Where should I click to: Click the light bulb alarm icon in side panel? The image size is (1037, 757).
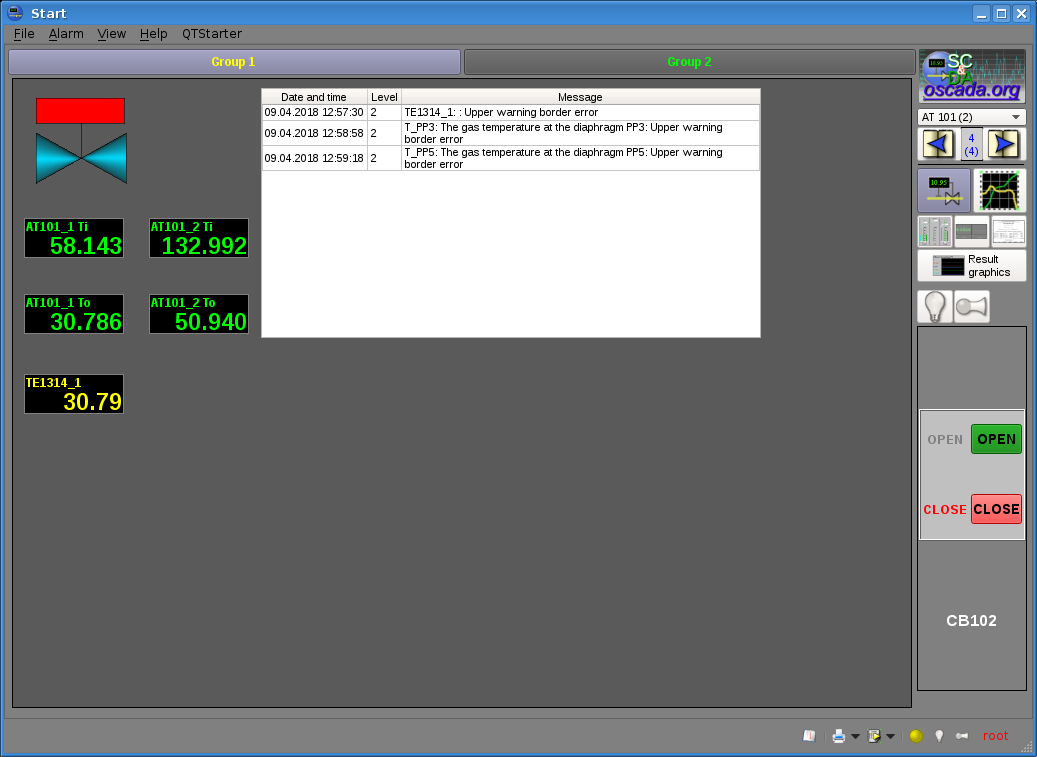pyautogui.click(x=934, y=307)
